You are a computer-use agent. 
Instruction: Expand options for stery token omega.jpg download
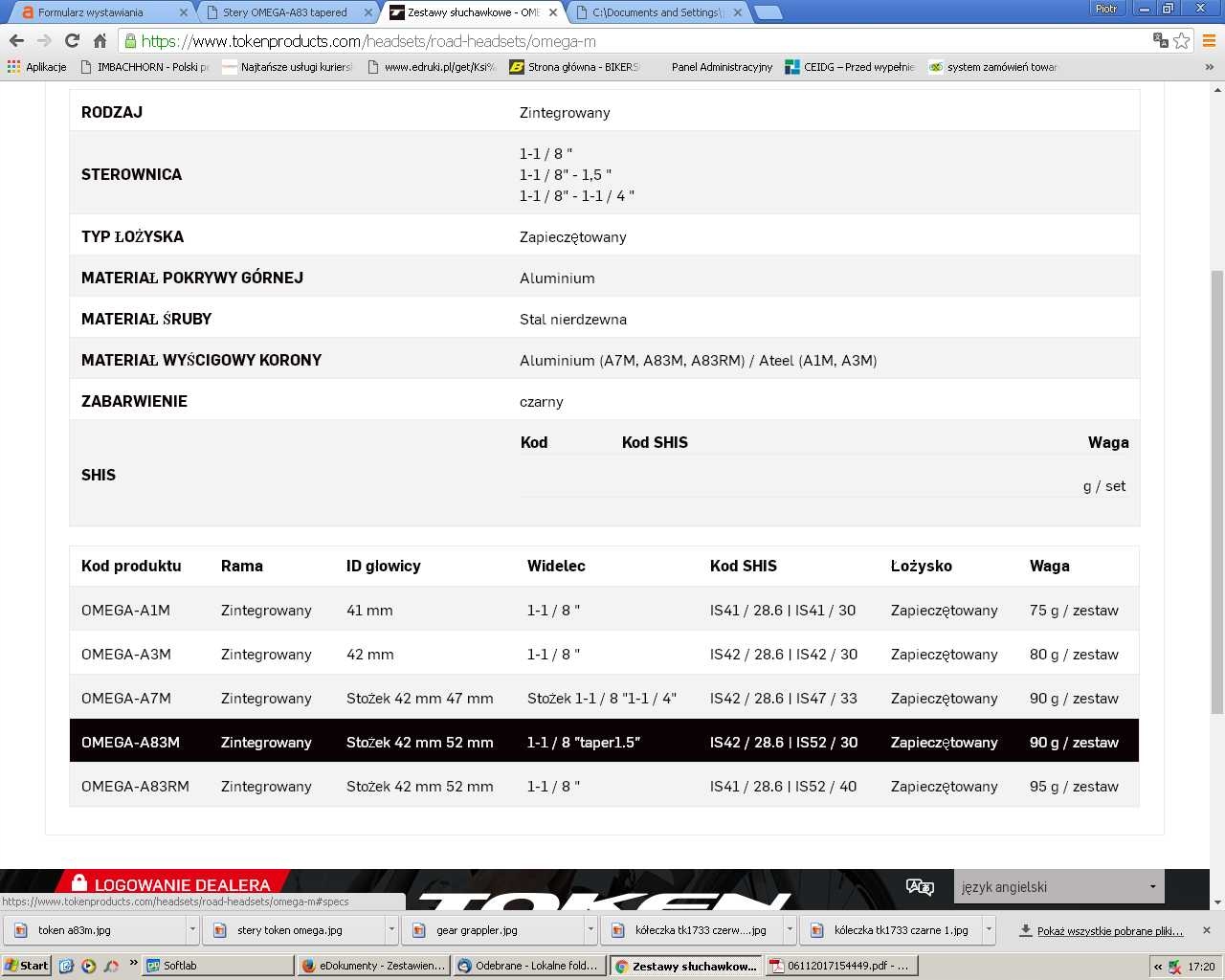tap(391, 929)
